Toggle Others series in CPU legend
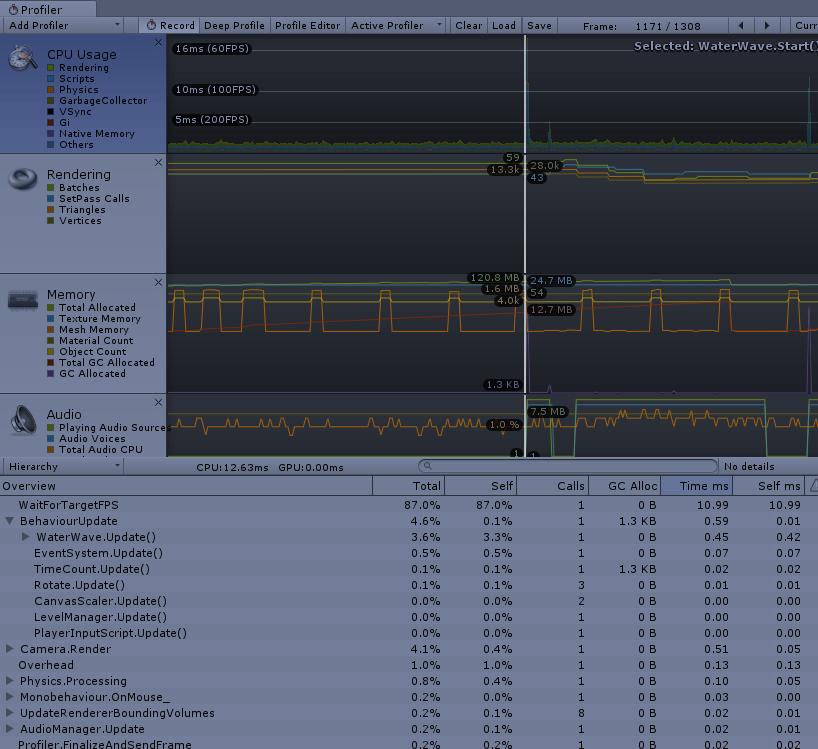 51,144
